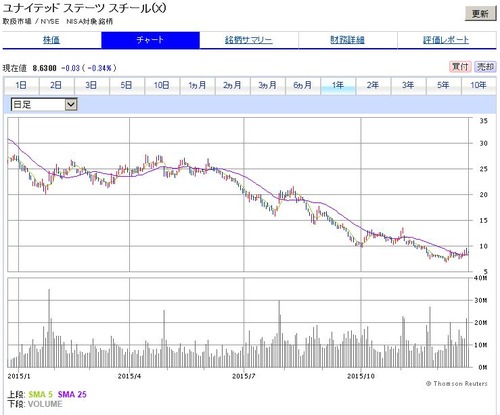Screen dimensions: 500x415
Task: Click the ユナイテッド ステーツ スチール title
Action: (x=84, y=8)
